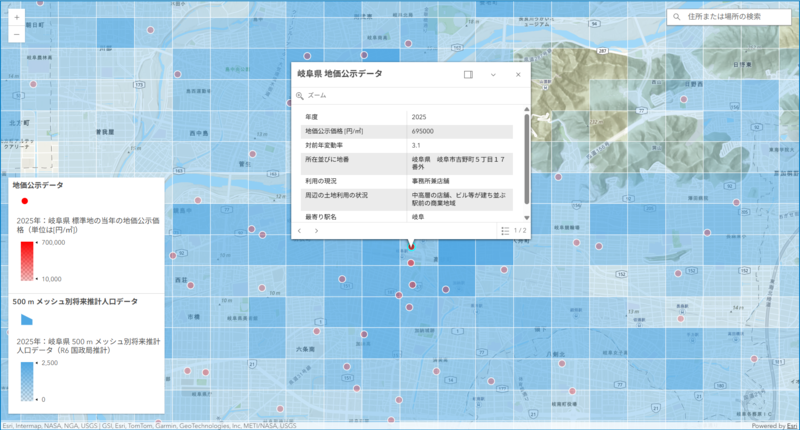Click the 地価公示データ legend heading
The width and height of the screenshot is (800, 430).
coord(38,185)
